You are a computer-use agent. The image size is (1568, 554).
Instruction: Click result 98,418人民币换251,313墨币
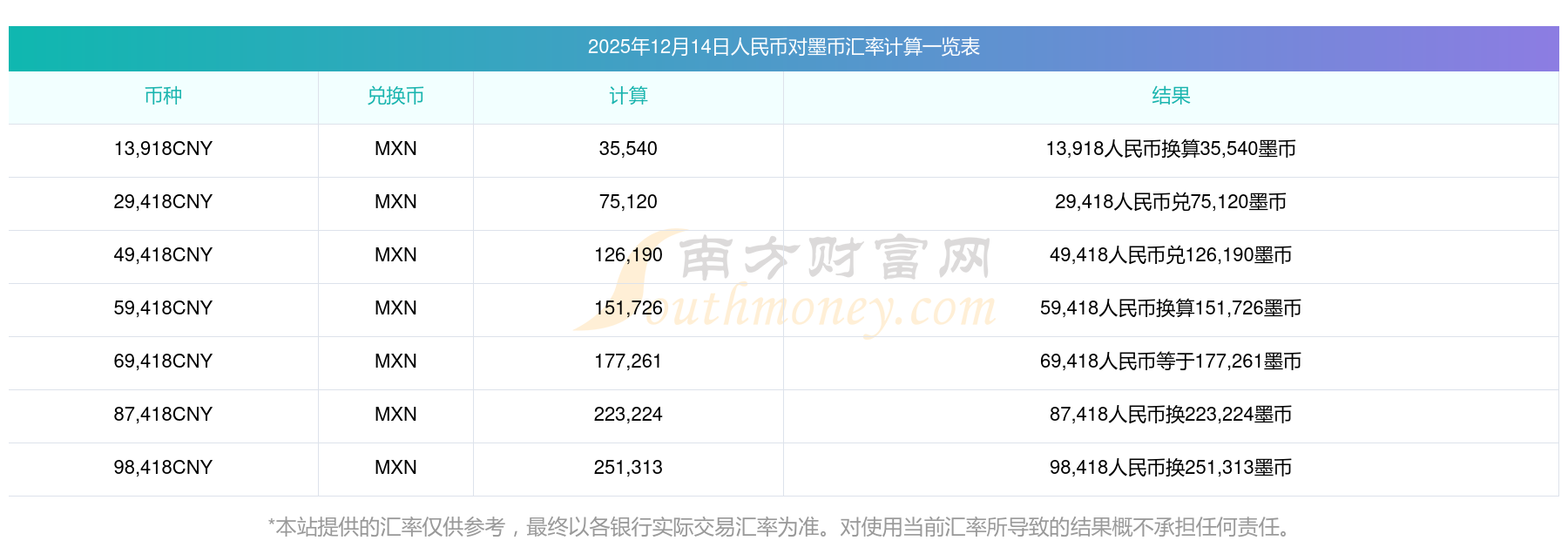[x=1171, y=468]
